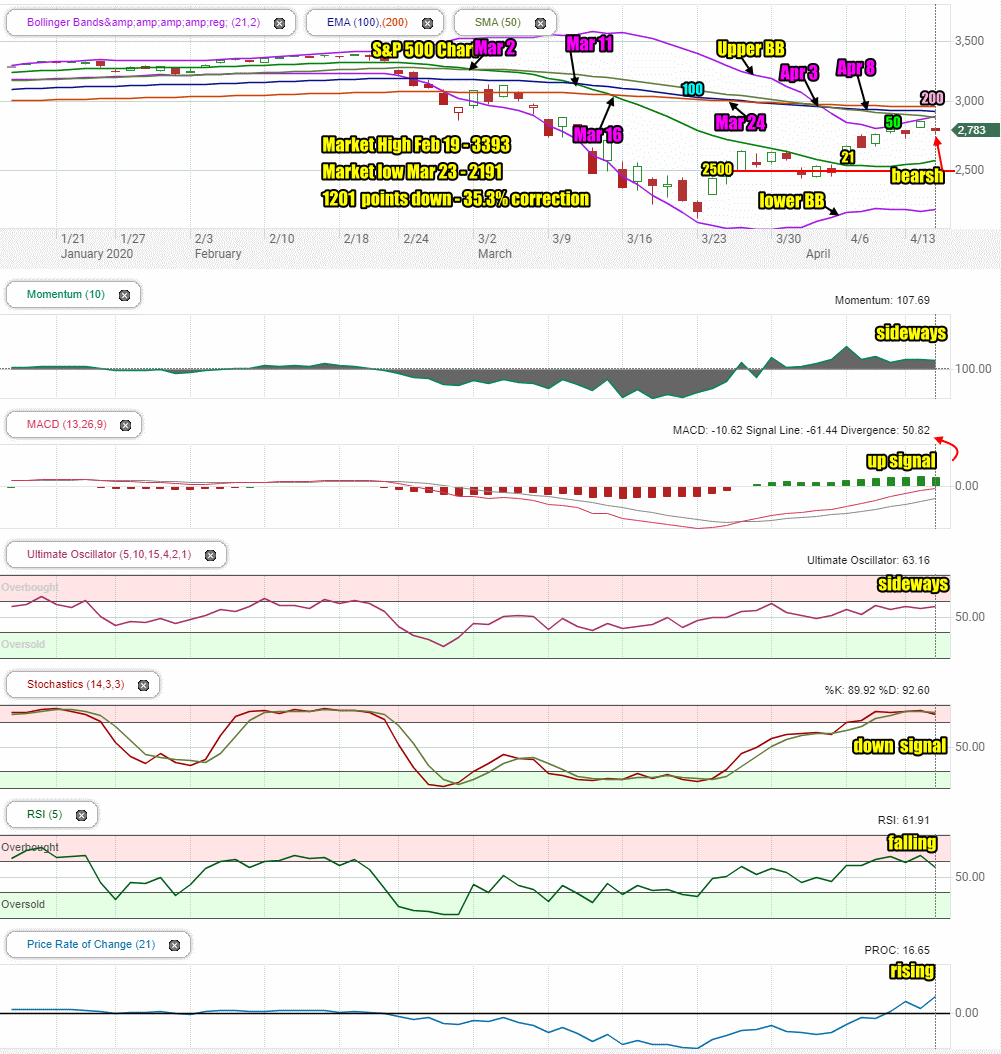Open Bollinger Bands settings label
The width and height of the screenshot is (1001, 1054).
143,22
